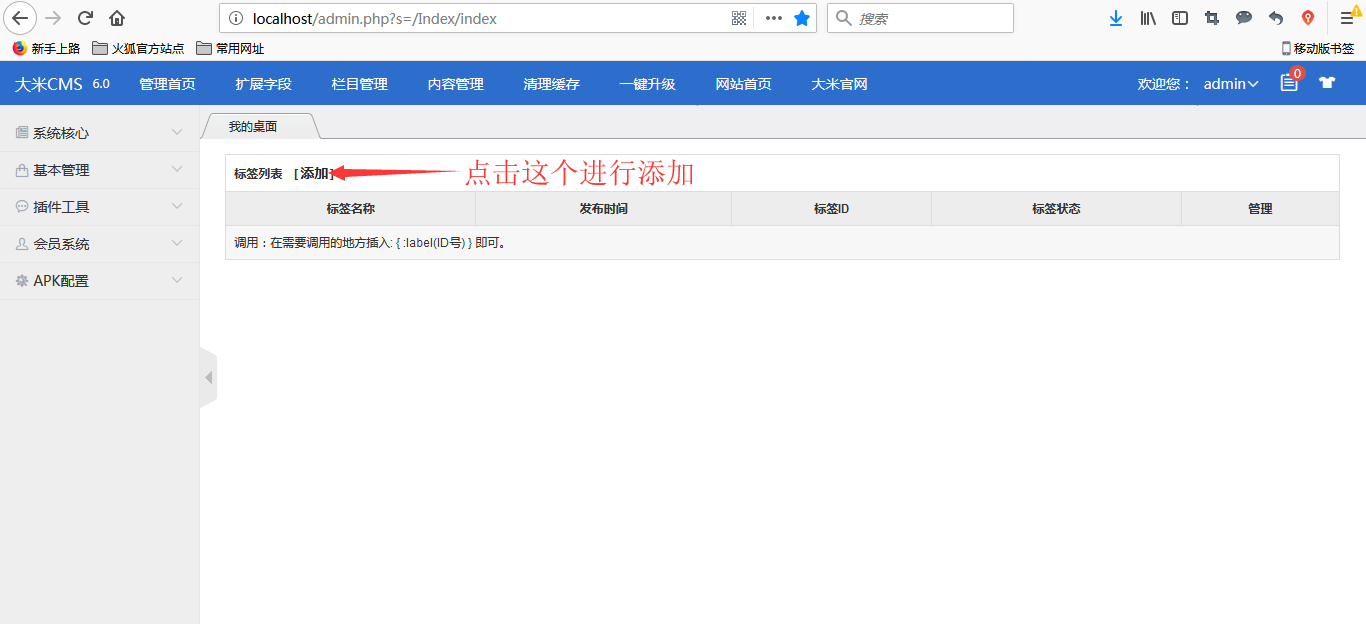
Task: Open 管理首页 in the top menu
Action: 167,84
